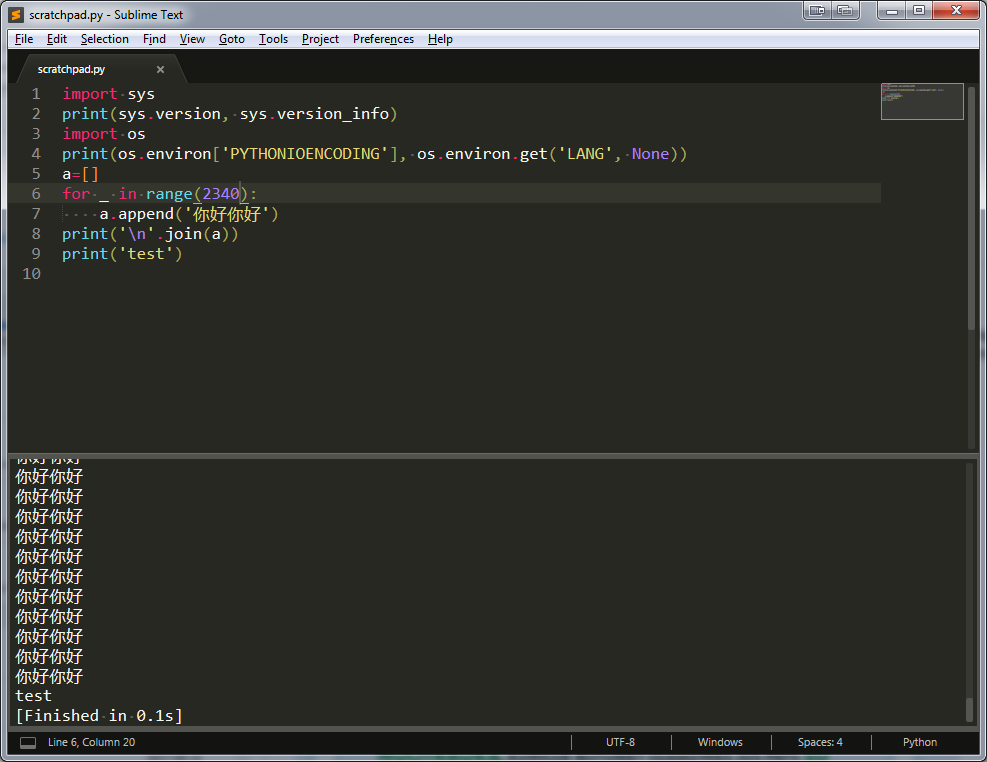Click '[Finished in 0.1s]' in output panel

click(x=99, y=716)
